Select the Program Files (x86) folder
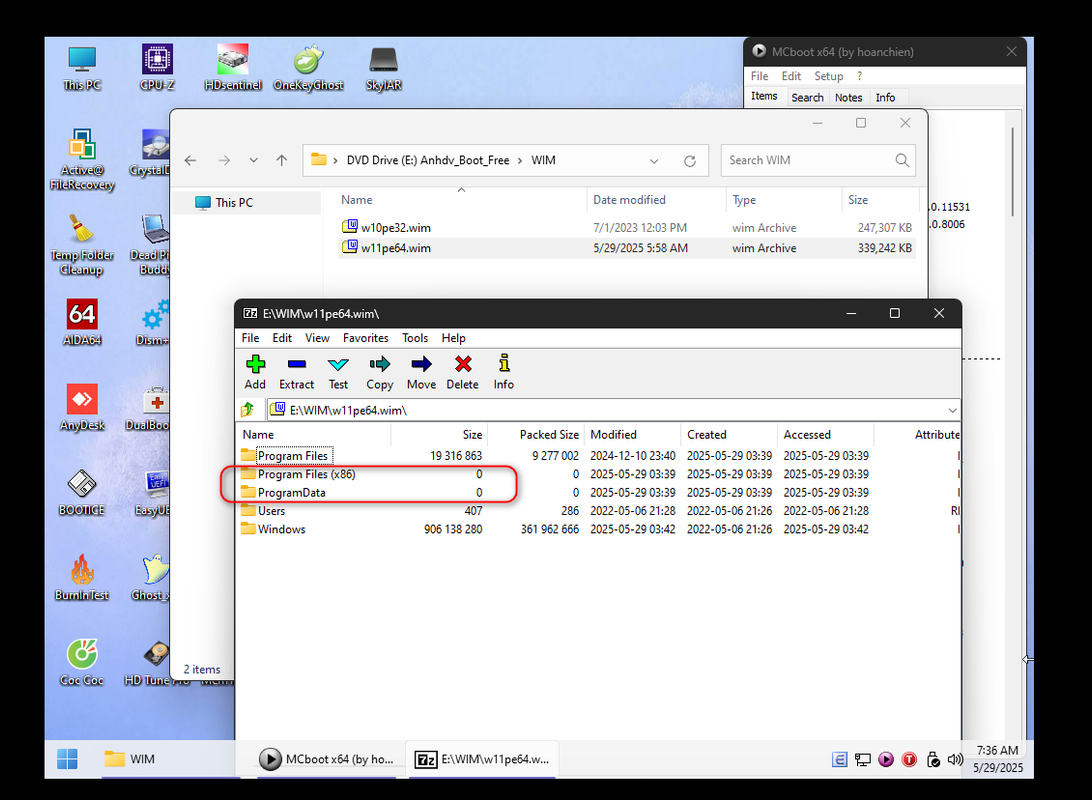The width and height of the screenshot is (1092, 800). pyautogui.click(x=599, y=474)
